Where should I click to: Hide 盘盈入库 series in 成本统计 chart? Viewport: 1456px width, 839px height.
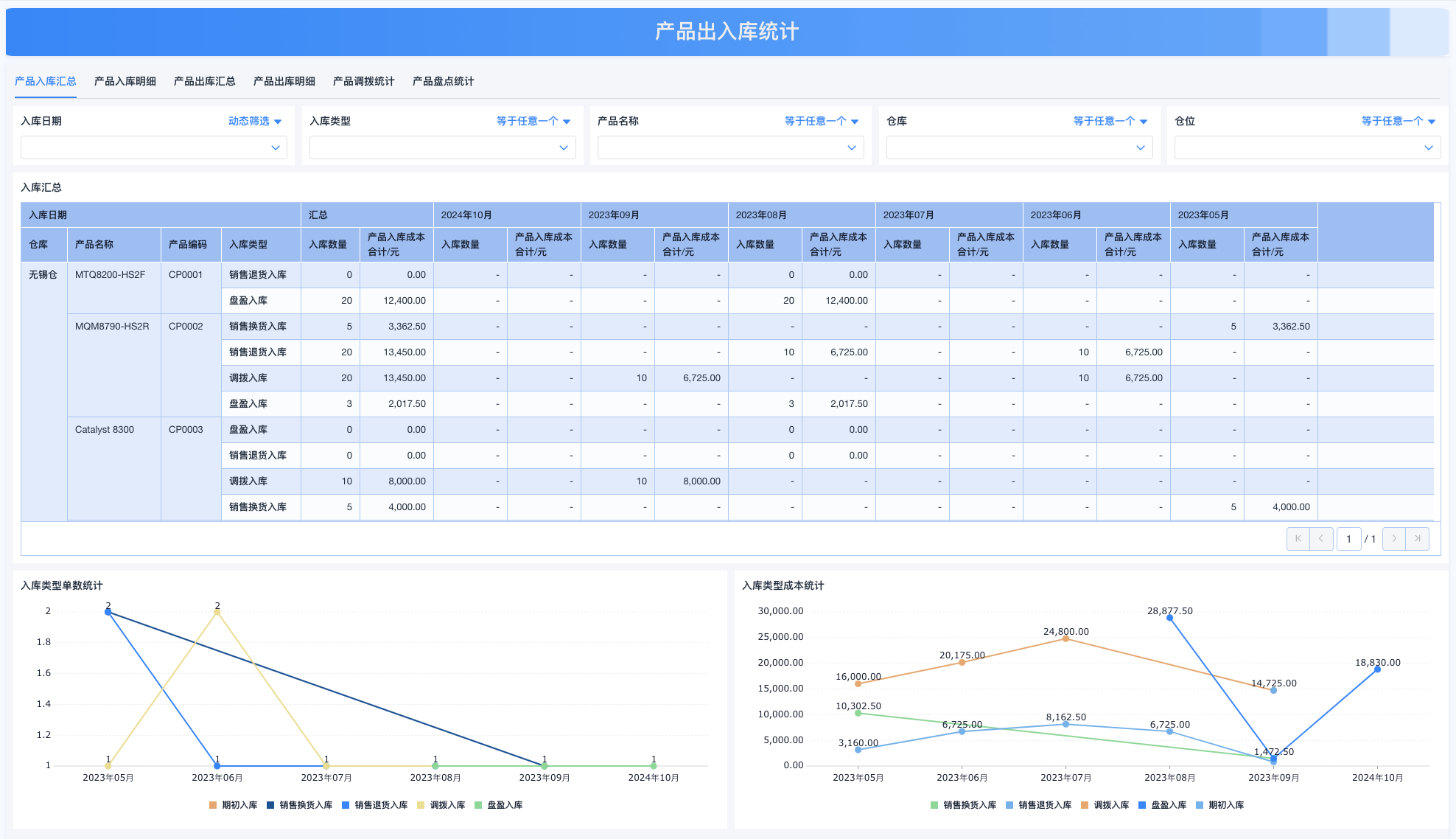[1168, 805]
